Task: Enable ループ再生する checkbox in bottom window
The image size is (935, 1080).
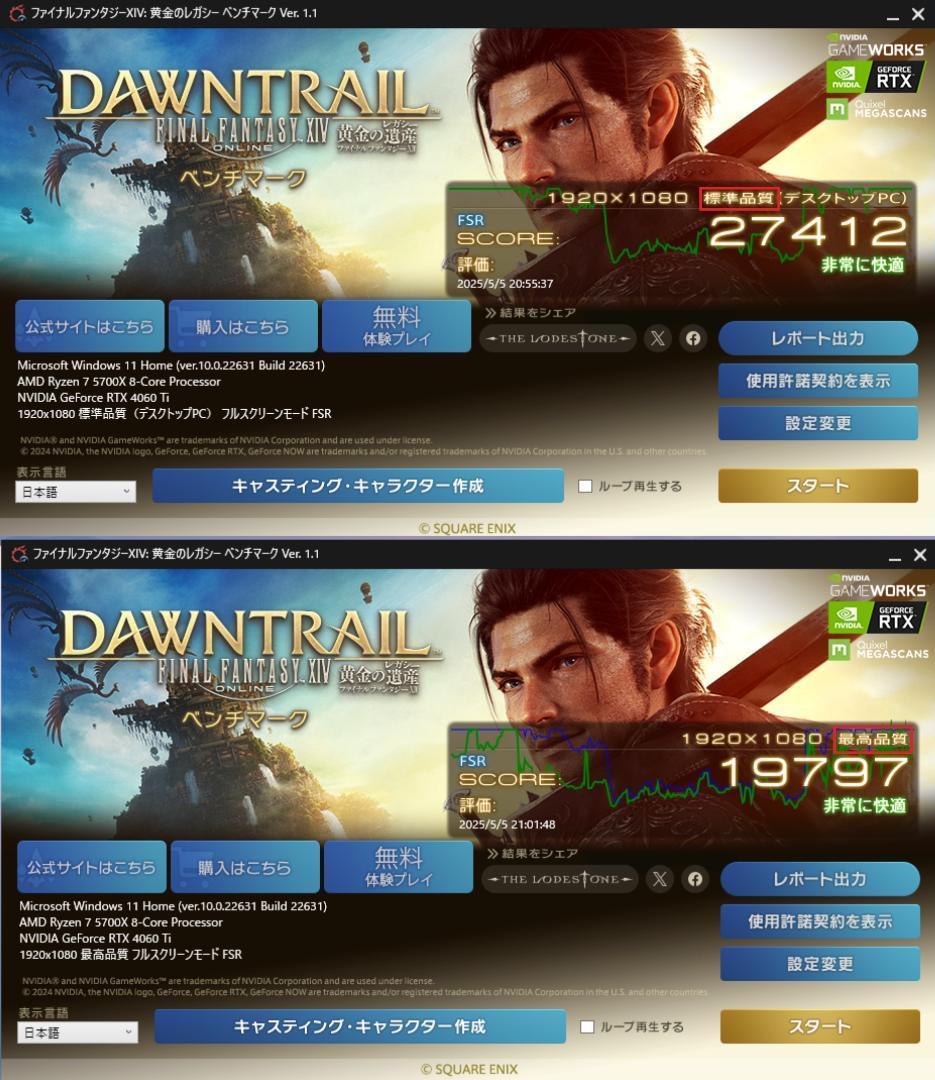Action: pos(588,1027)
